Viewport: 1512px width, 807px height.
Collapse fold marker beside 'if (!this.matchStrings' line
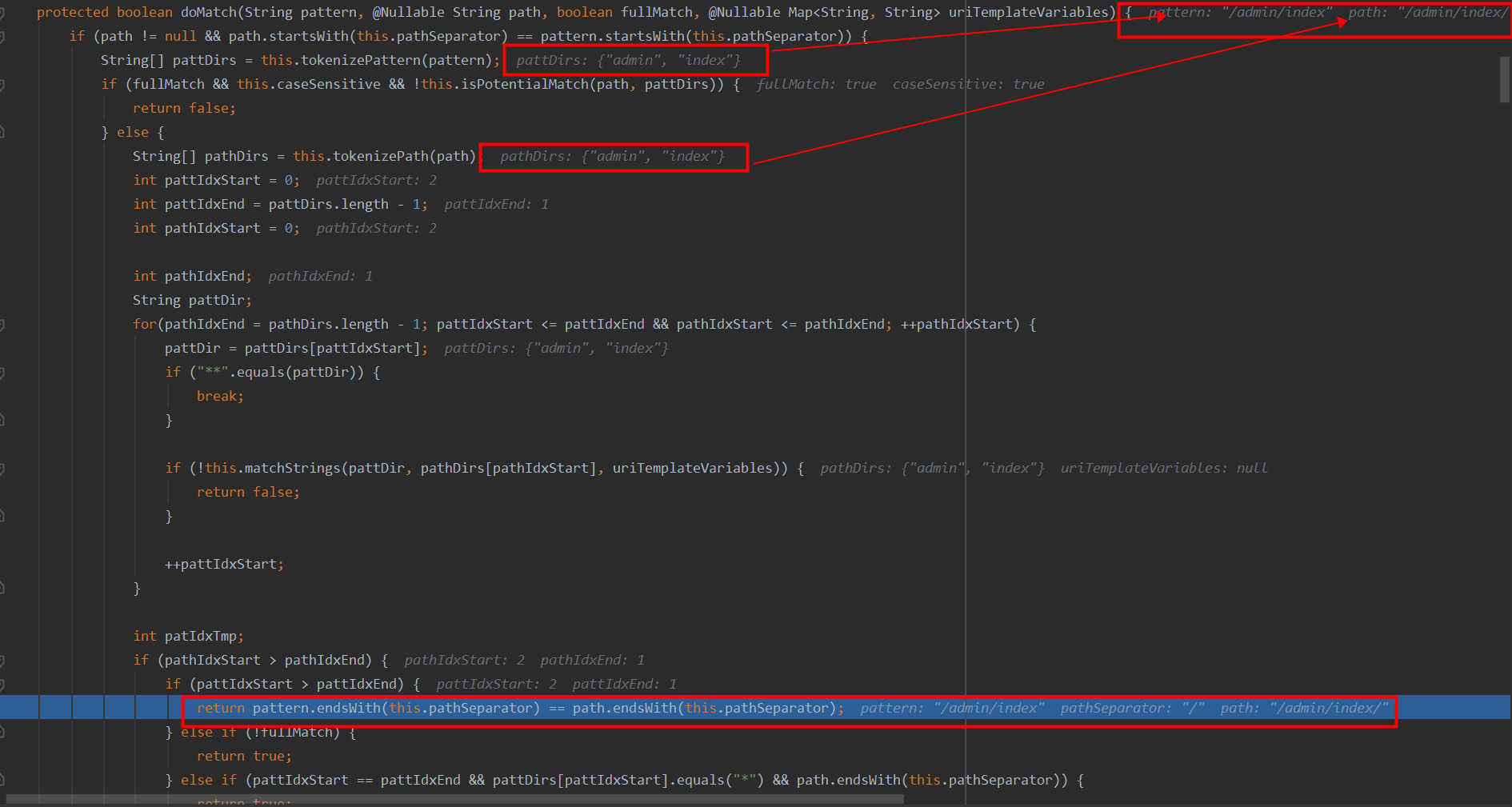pos(2,469)
